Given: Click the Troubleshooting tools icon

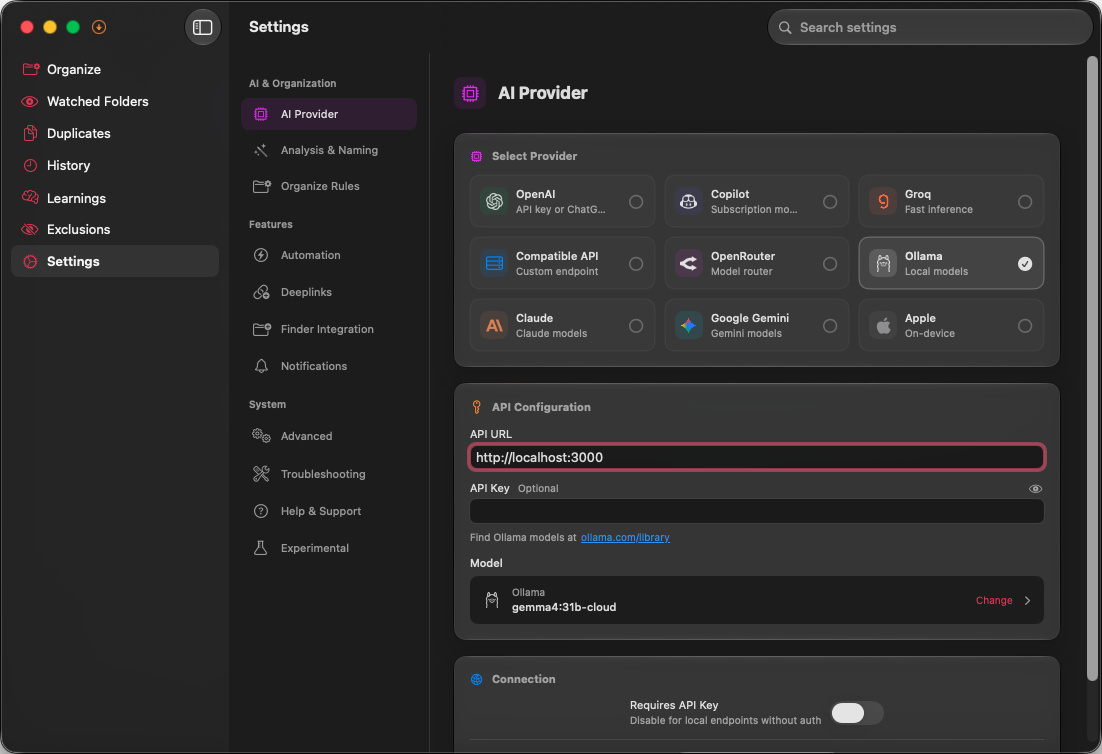Looking at the screenshot, I should click(261, 474).
